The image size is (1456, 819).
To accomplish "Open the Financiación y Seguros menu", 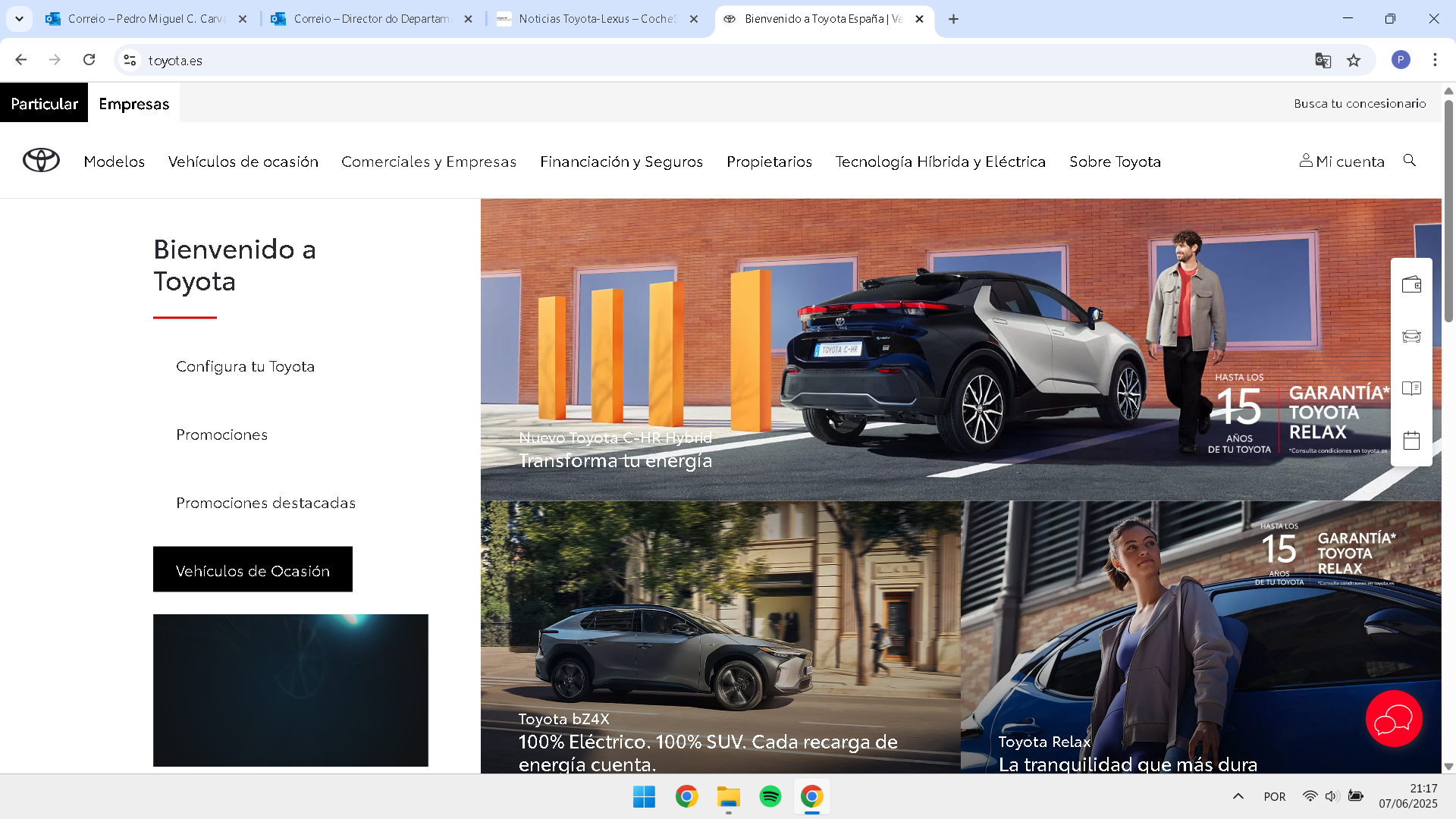I will coord(621,162).
